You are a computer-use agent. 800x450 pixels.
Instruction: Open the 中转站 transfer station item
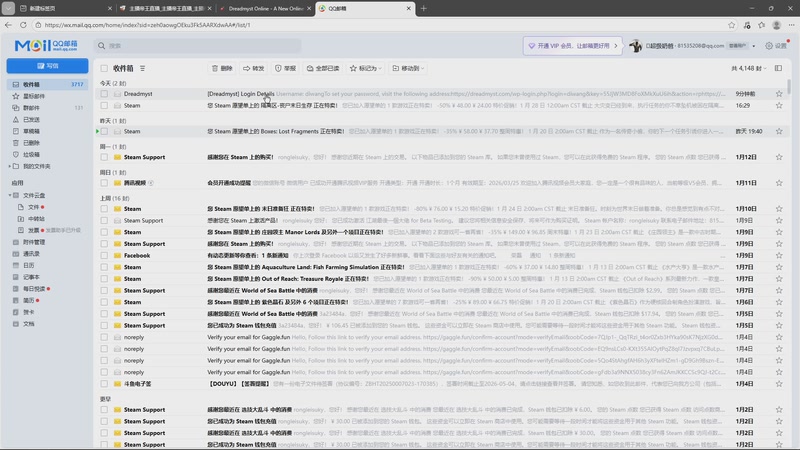36,219
